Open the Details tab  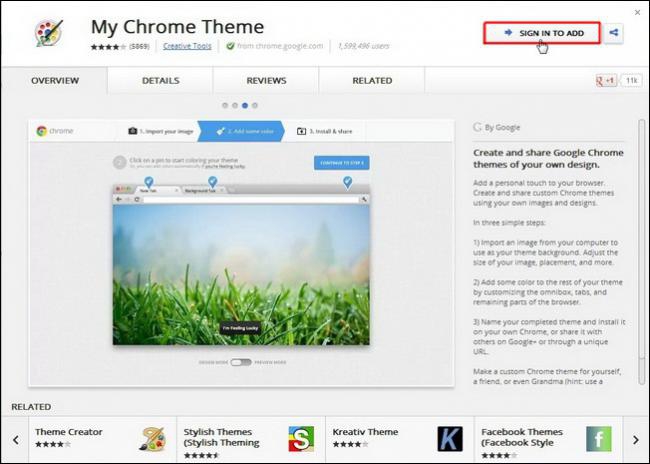(160, 80)
